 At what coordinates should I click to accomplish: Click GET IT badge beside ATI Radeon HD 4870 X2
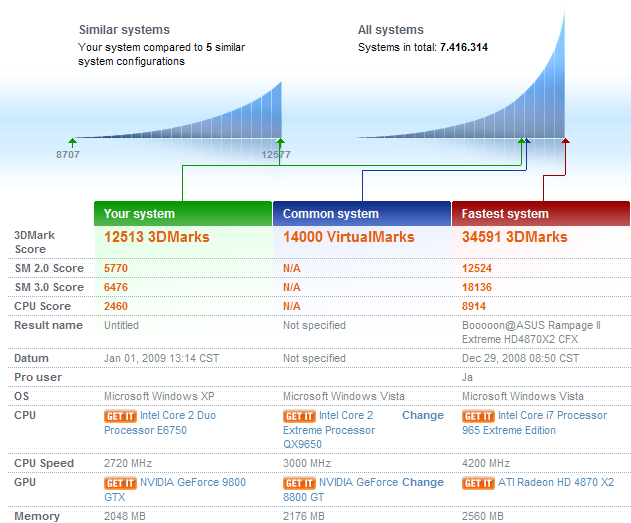[x=478, y=483]
